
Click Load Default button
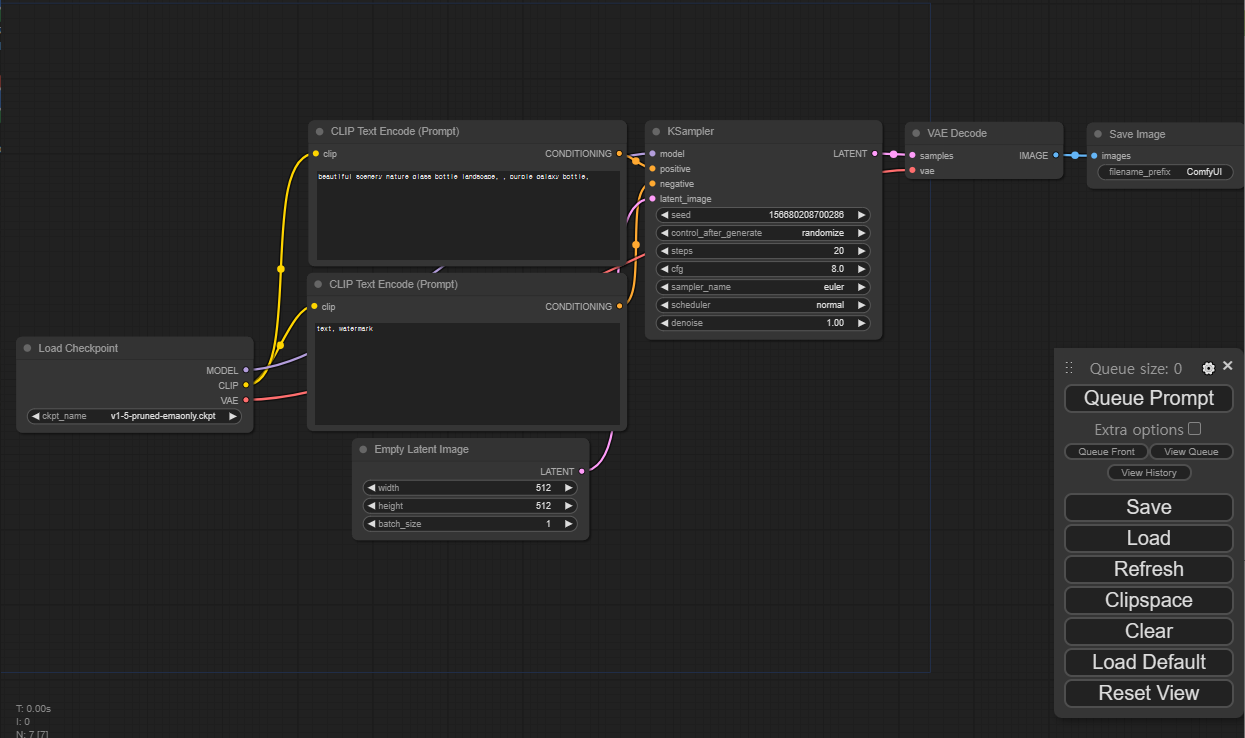click(x=1149, y=662)
